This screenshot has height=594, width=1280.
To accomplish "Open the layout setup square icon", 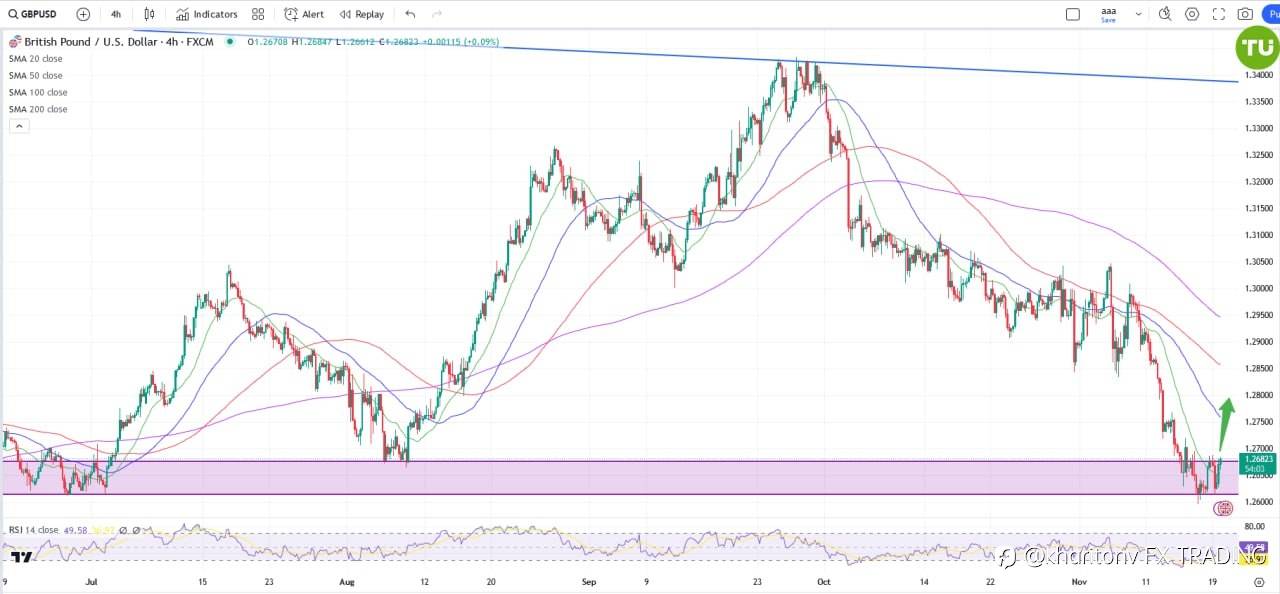I will coord(1073,14).
